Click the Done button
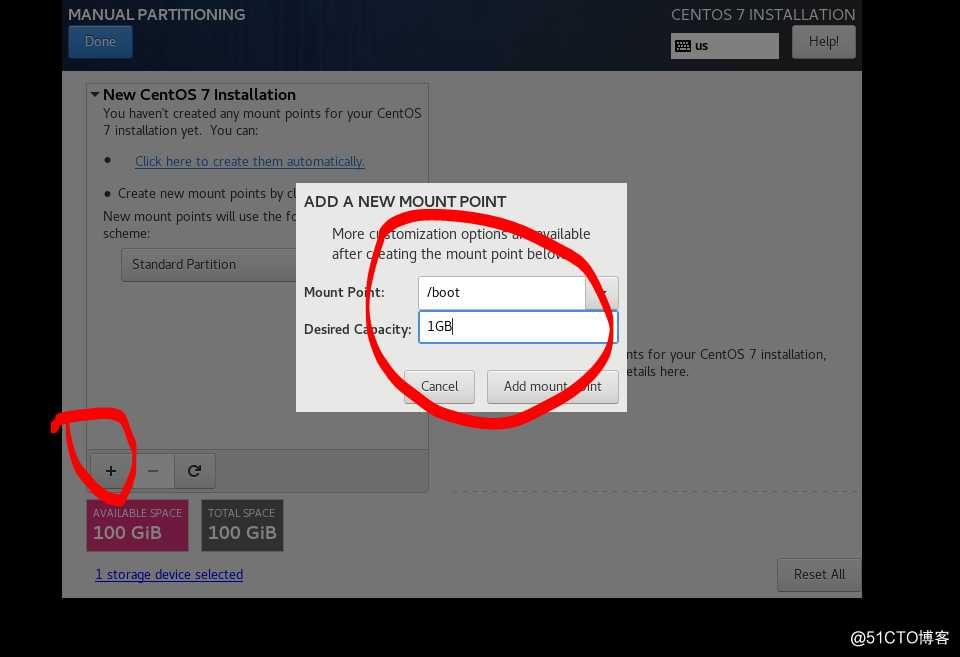960x657 pixels. click(100, 42)
